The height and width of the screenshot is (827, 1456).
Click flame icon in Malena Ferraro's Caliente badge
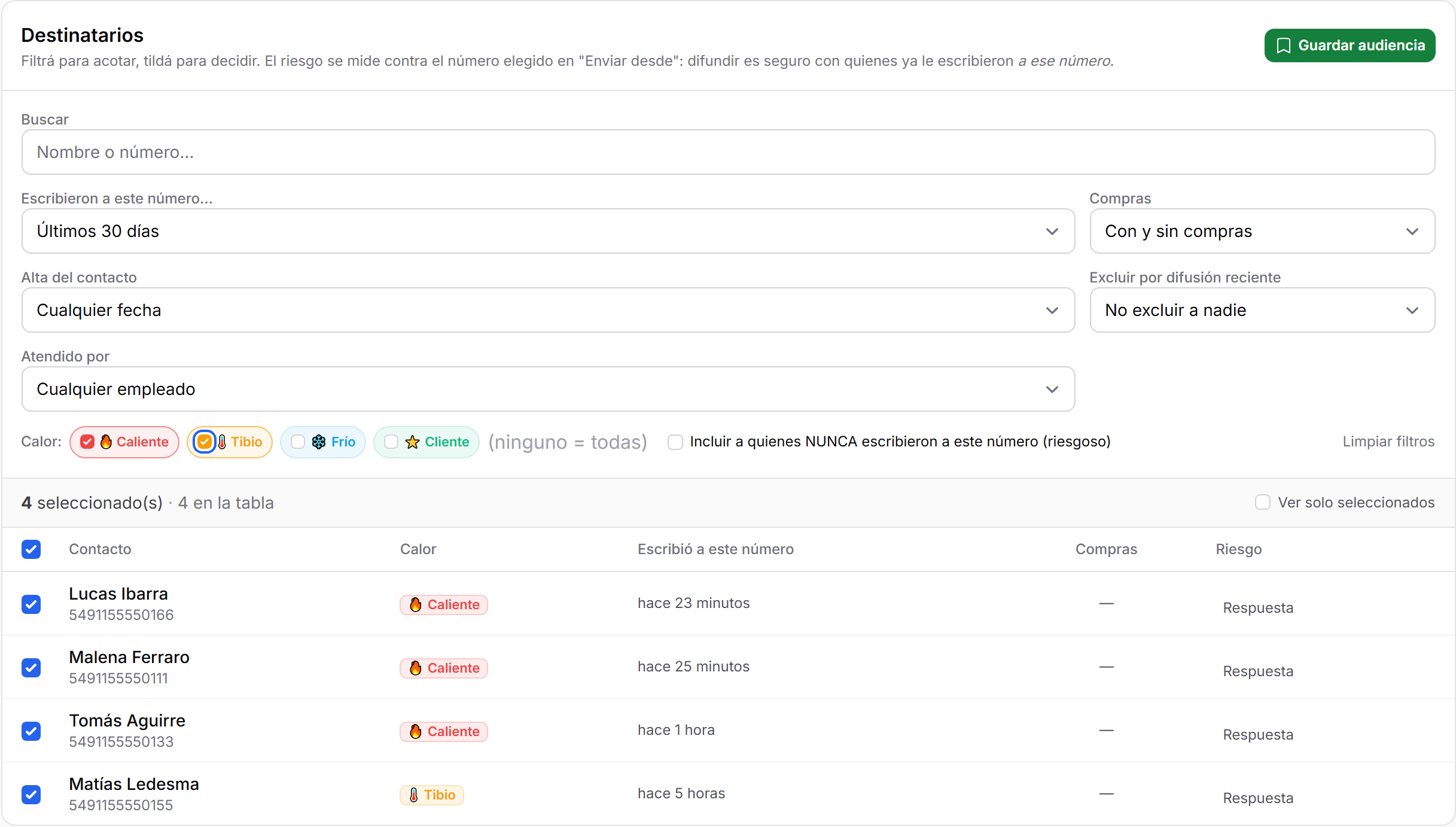click(415, 668)
